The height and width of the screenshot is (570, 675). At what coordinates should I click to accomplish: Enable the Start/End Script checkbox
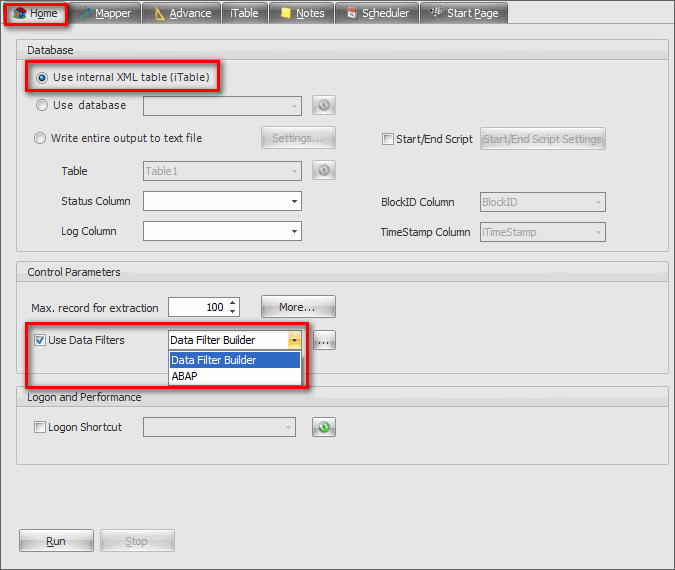[x=388, y=139]
